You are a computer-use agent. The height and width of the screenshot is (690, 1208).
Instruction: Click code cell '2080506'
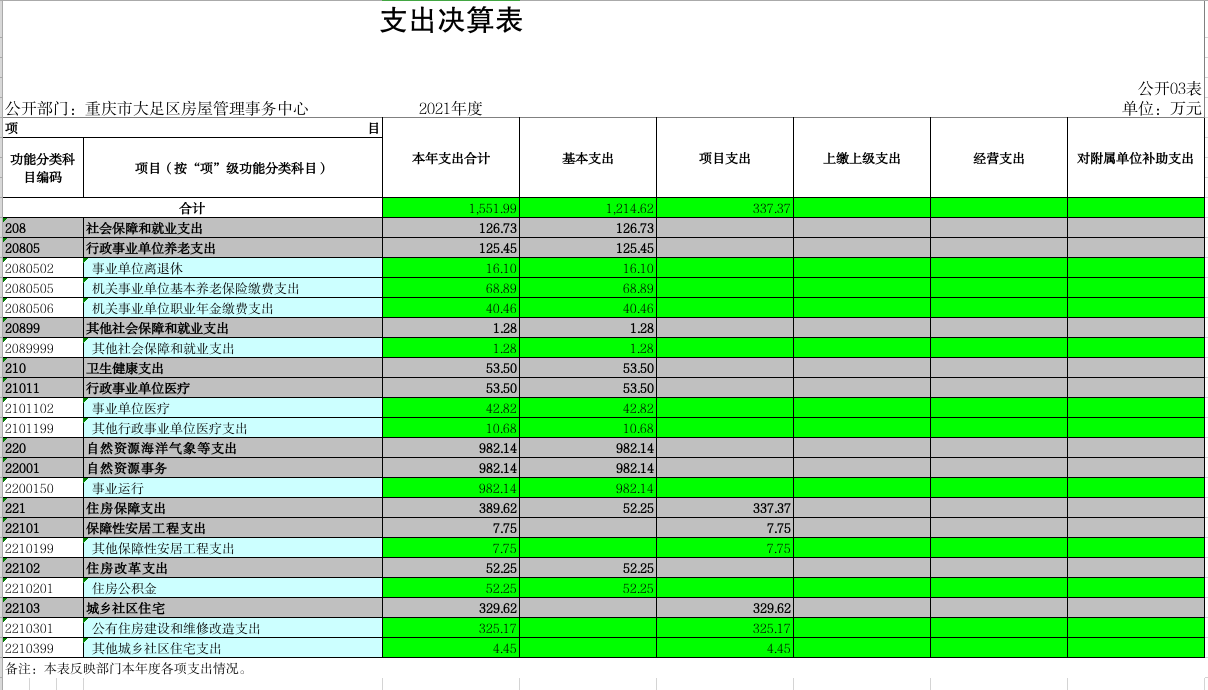click(43, 308)
